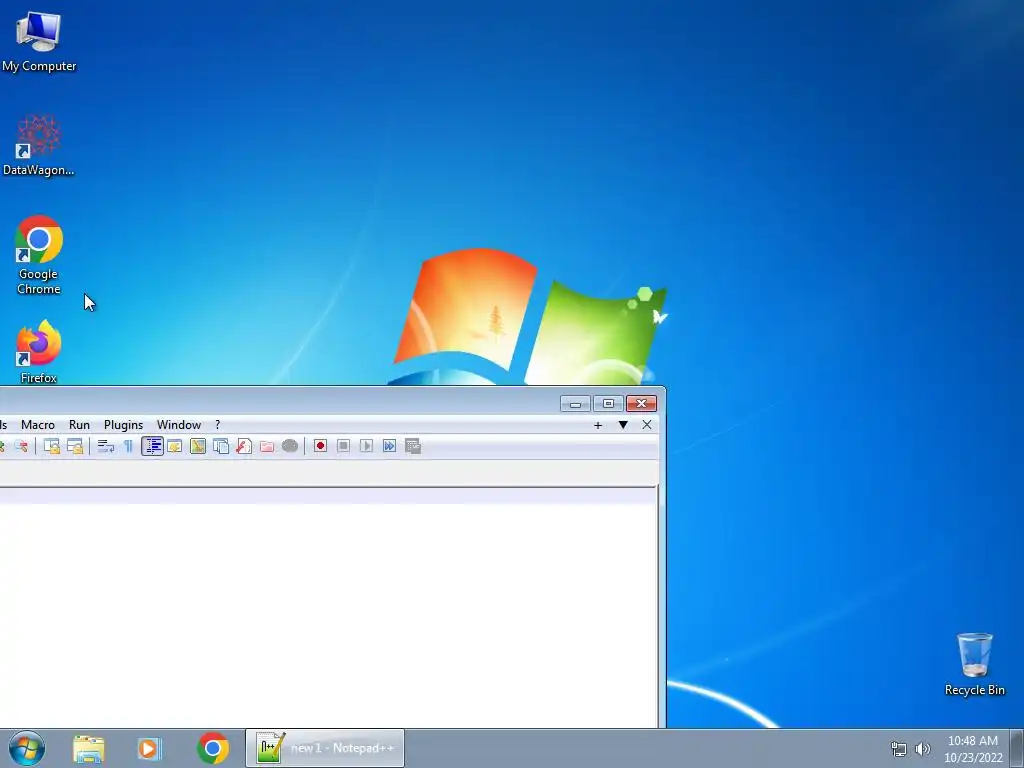Screen dimensions: 1024x768
Task: Open the down-triangle dropdown on menu bar
Action: click(623, 425)
